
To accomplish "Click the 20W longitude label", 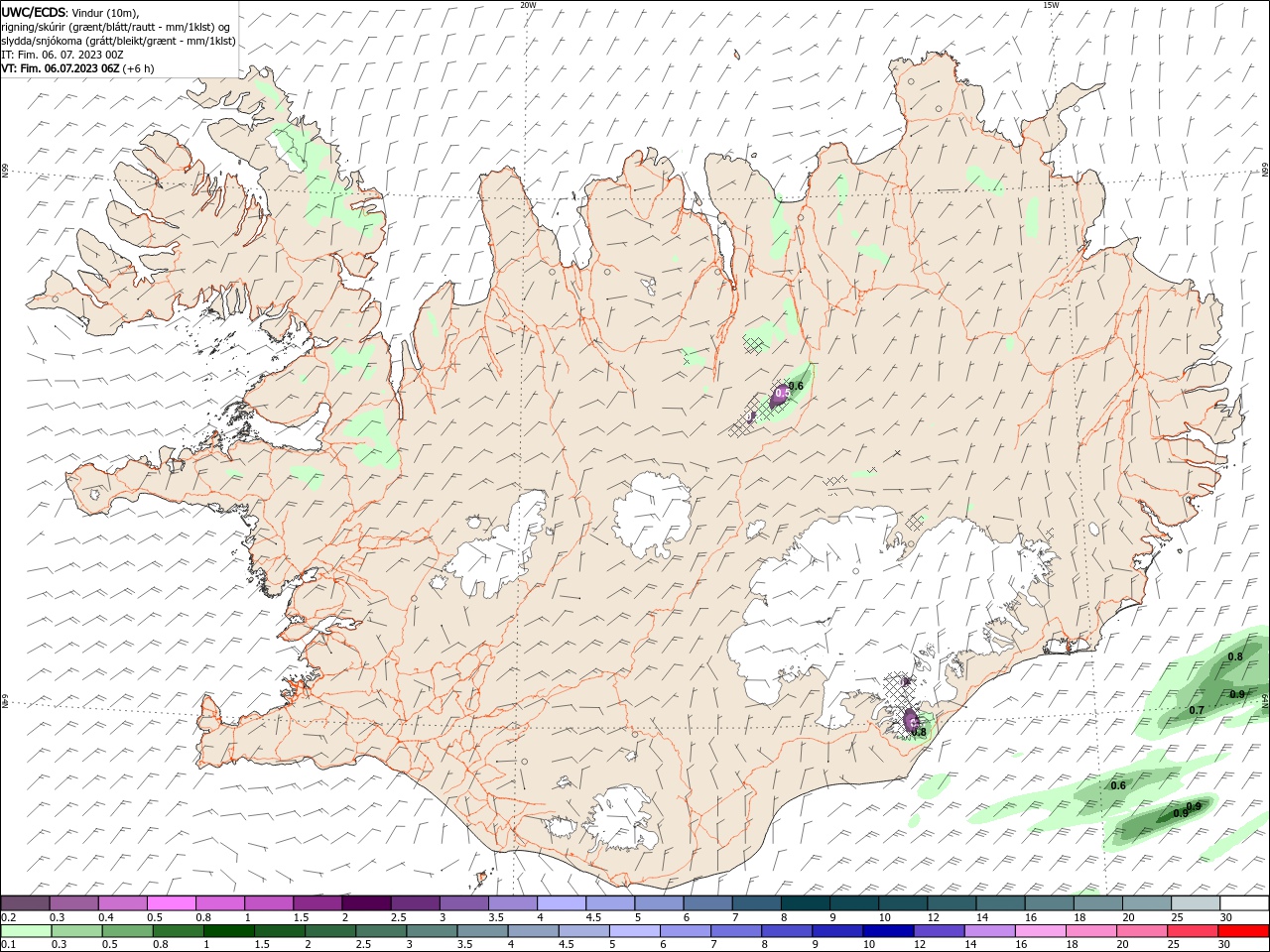I will click(528, 5).
